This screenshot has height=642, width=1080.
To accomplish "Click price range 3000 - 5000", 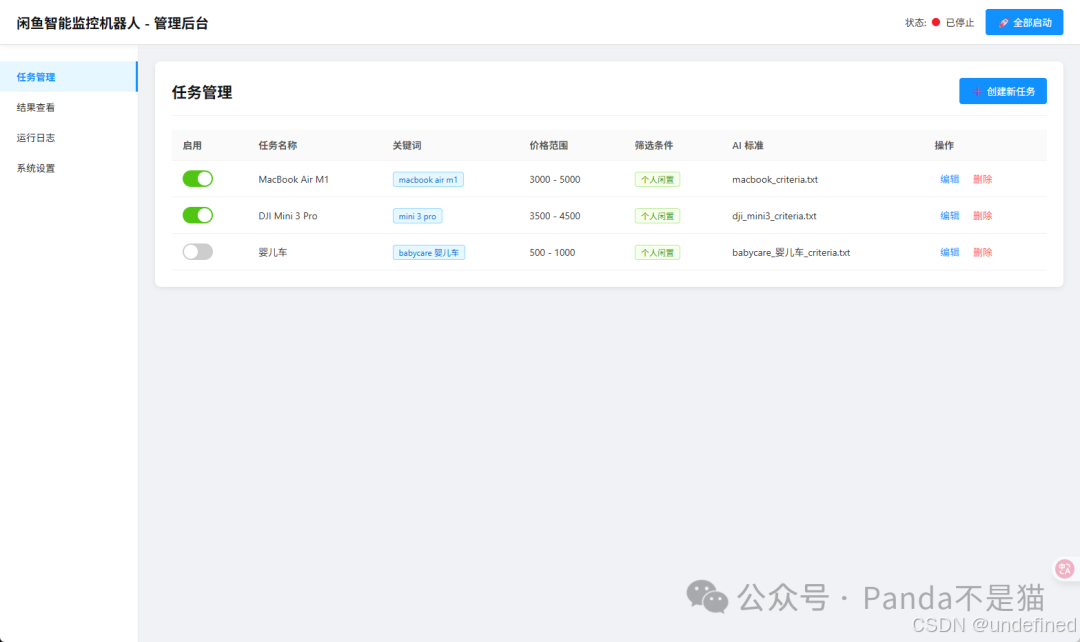I will pyautogui.click(x=554, y=179).
